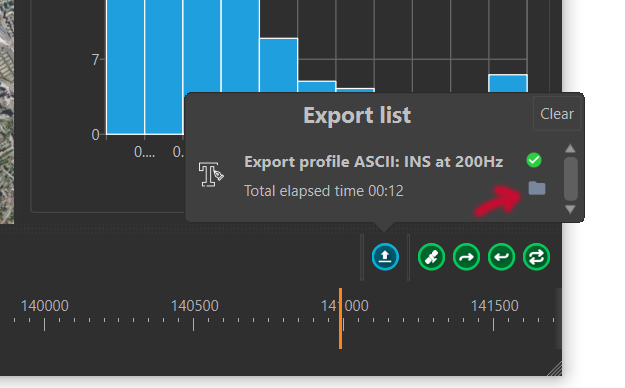The image size is (625, 388).
Task: Click the green backward-arrow processing icon
Action: click(x=501, y=257)
